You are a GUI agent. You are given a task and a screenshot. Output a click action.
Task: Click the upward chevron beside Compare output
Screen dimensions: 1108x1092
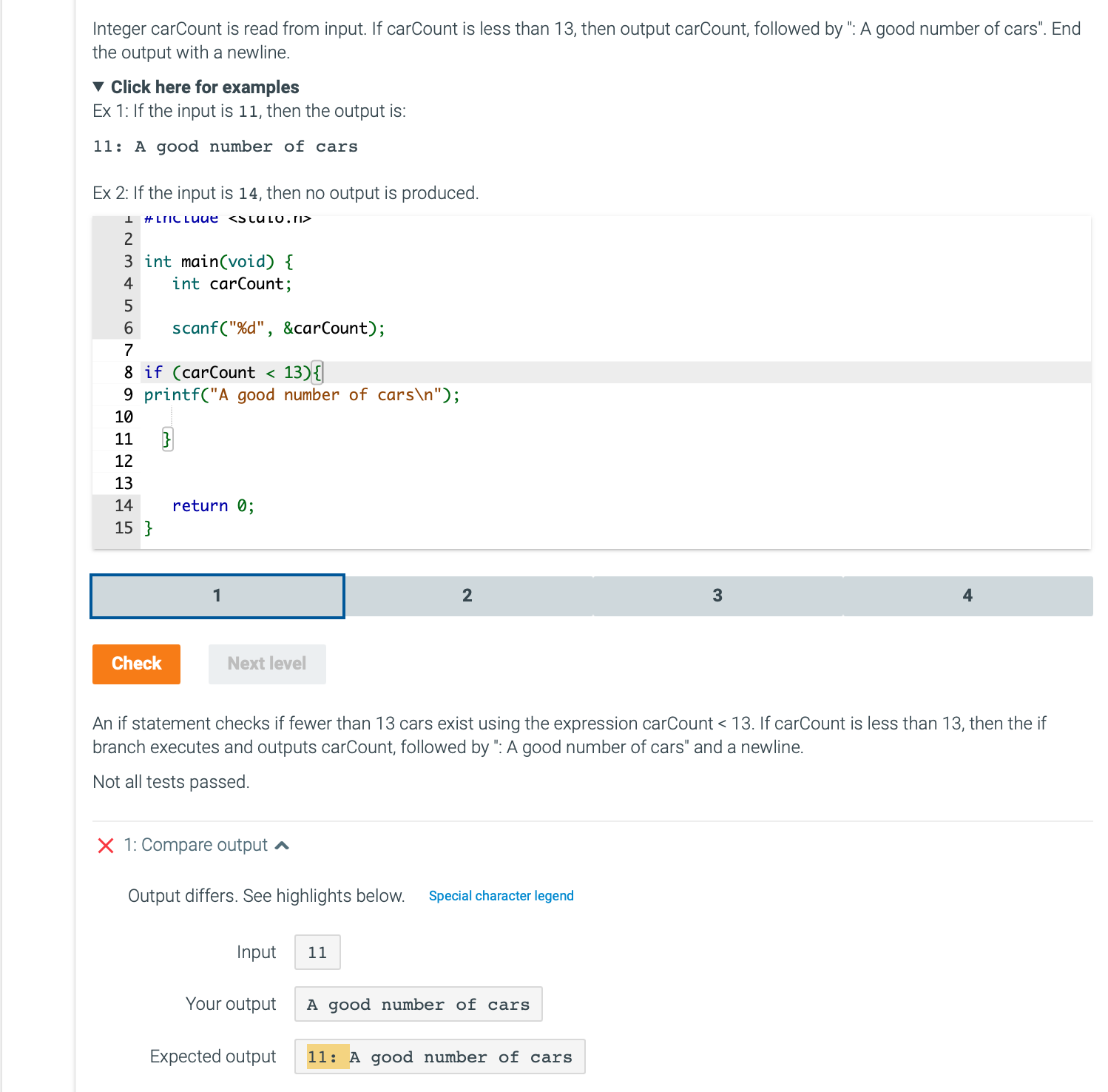[280, 844]
